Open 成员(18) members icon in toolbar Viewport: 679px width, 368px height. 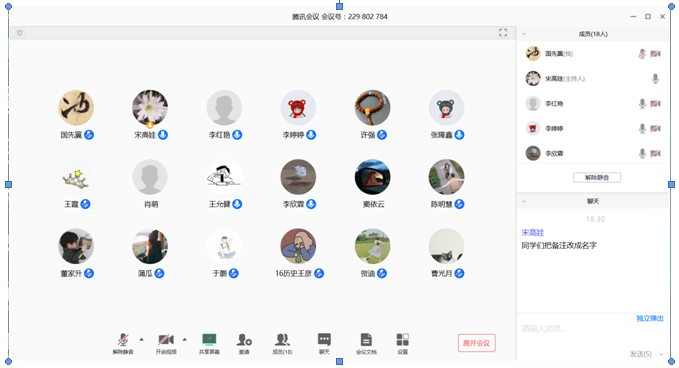point(282,339)
